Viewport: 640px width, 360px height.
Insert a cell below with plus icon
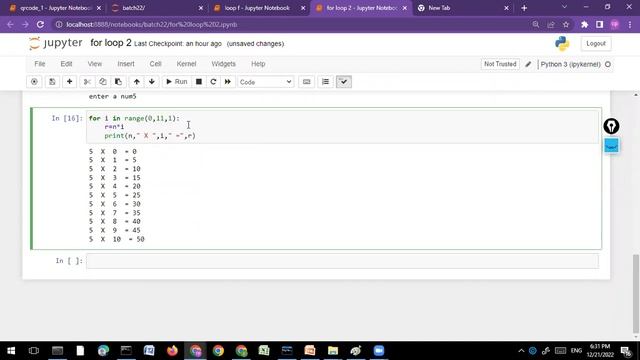(69, 82)
